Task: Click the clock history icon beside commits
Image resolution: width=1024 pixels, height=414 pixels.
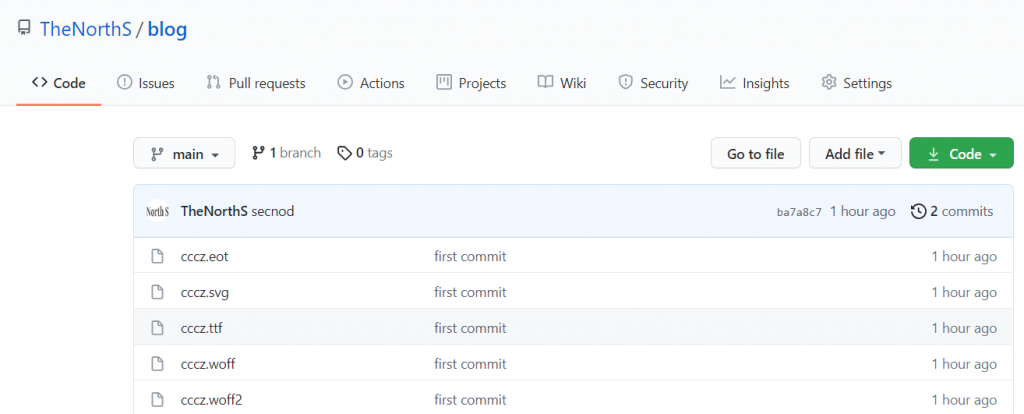Action: click(x=919, y=212)
